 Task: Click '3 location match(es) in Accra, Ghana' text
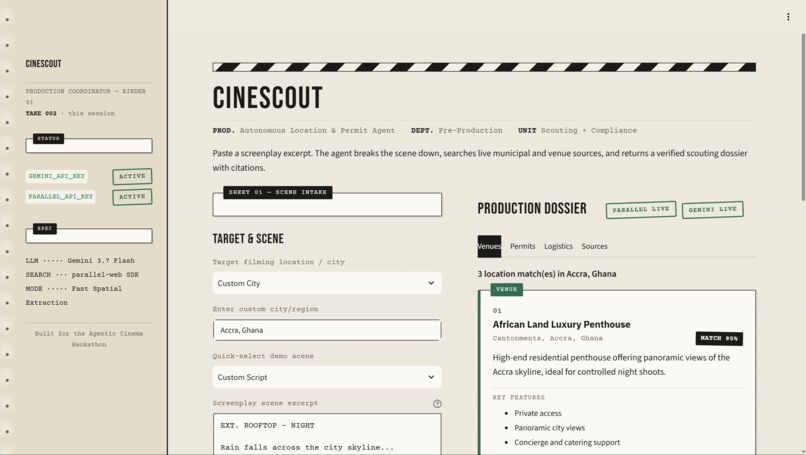[547, 274]
